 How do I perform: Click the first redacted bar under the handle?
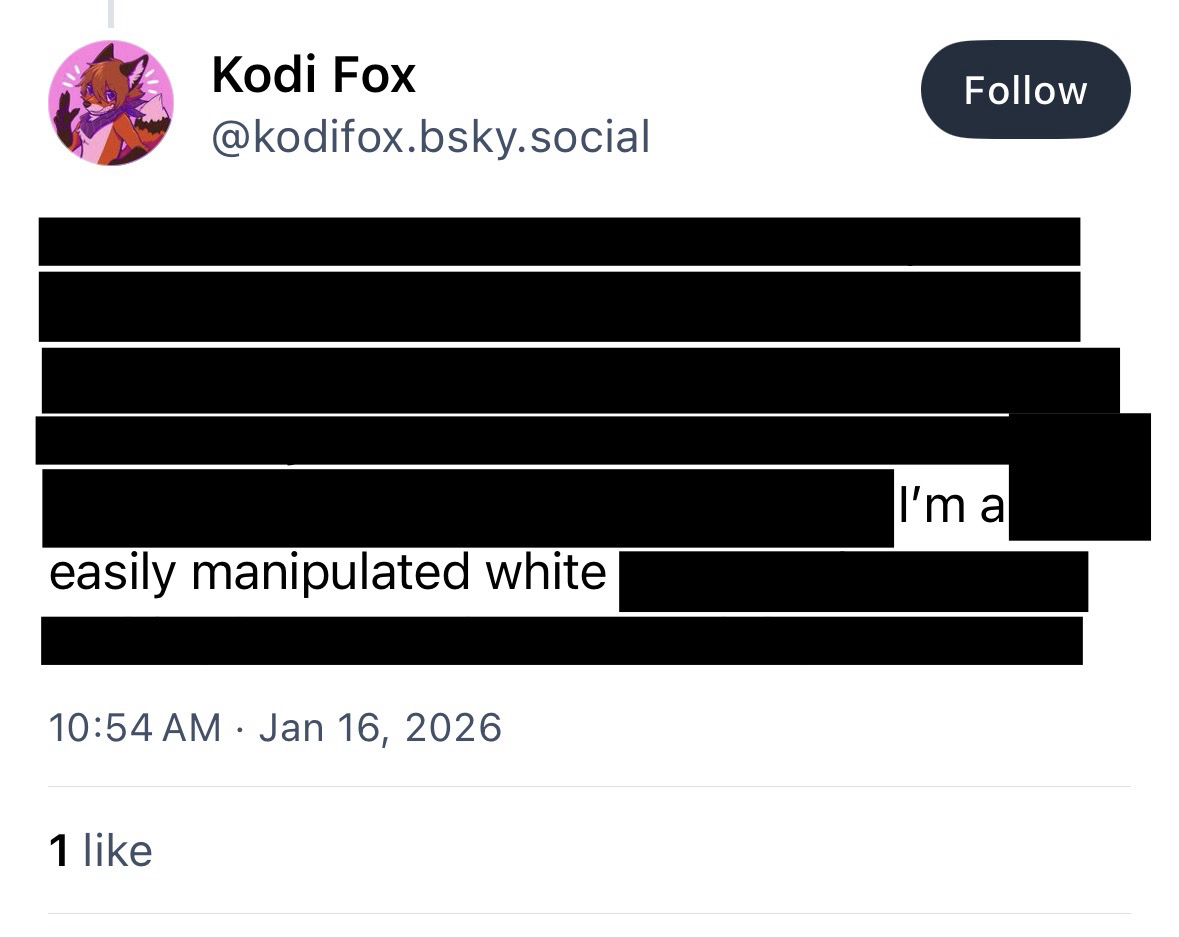click(x=559, y=241)
